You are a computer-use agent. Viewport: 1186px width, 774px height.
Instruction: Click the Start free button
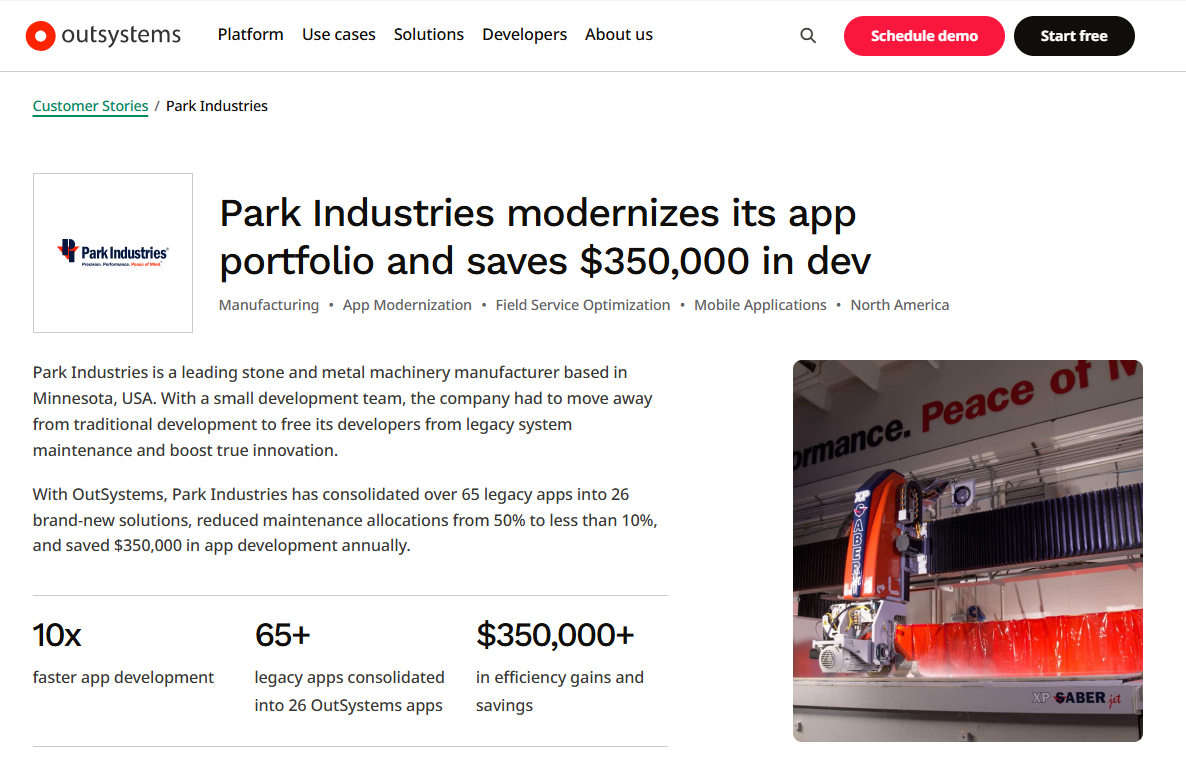pos(1073,36)
